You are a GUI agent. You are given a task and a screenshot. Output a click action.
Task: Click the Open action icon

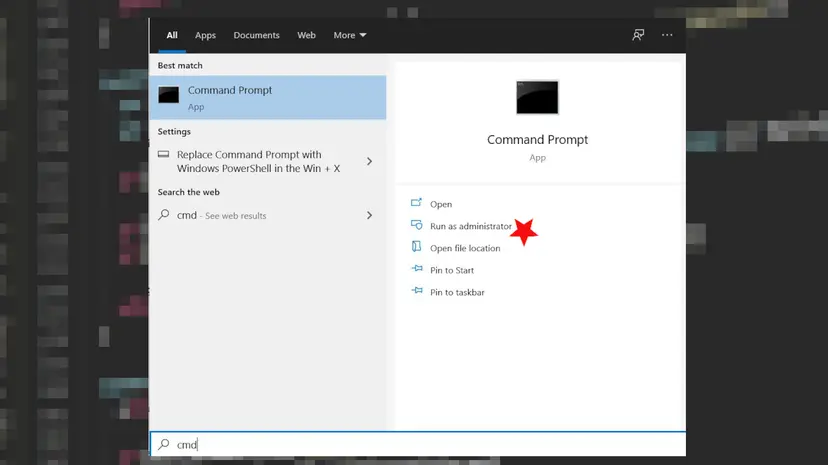416,203
